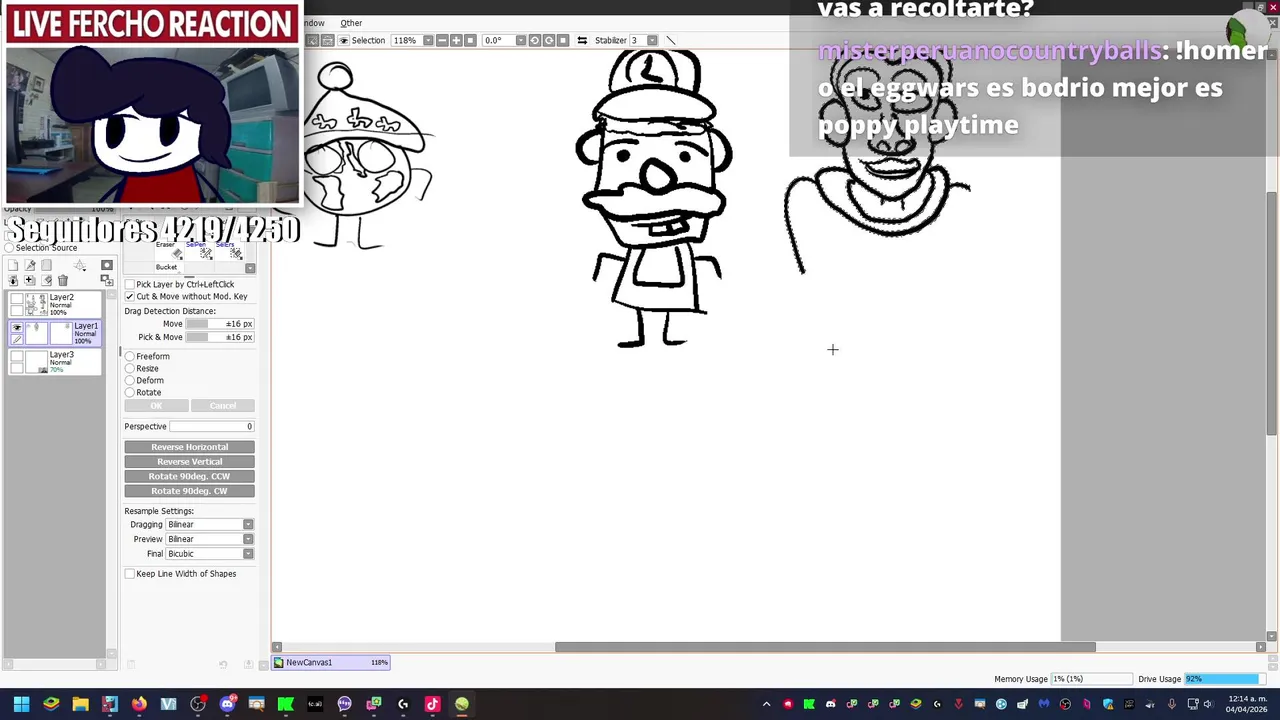
Task: Select the Deform radio option
Action: pos(129,380)
